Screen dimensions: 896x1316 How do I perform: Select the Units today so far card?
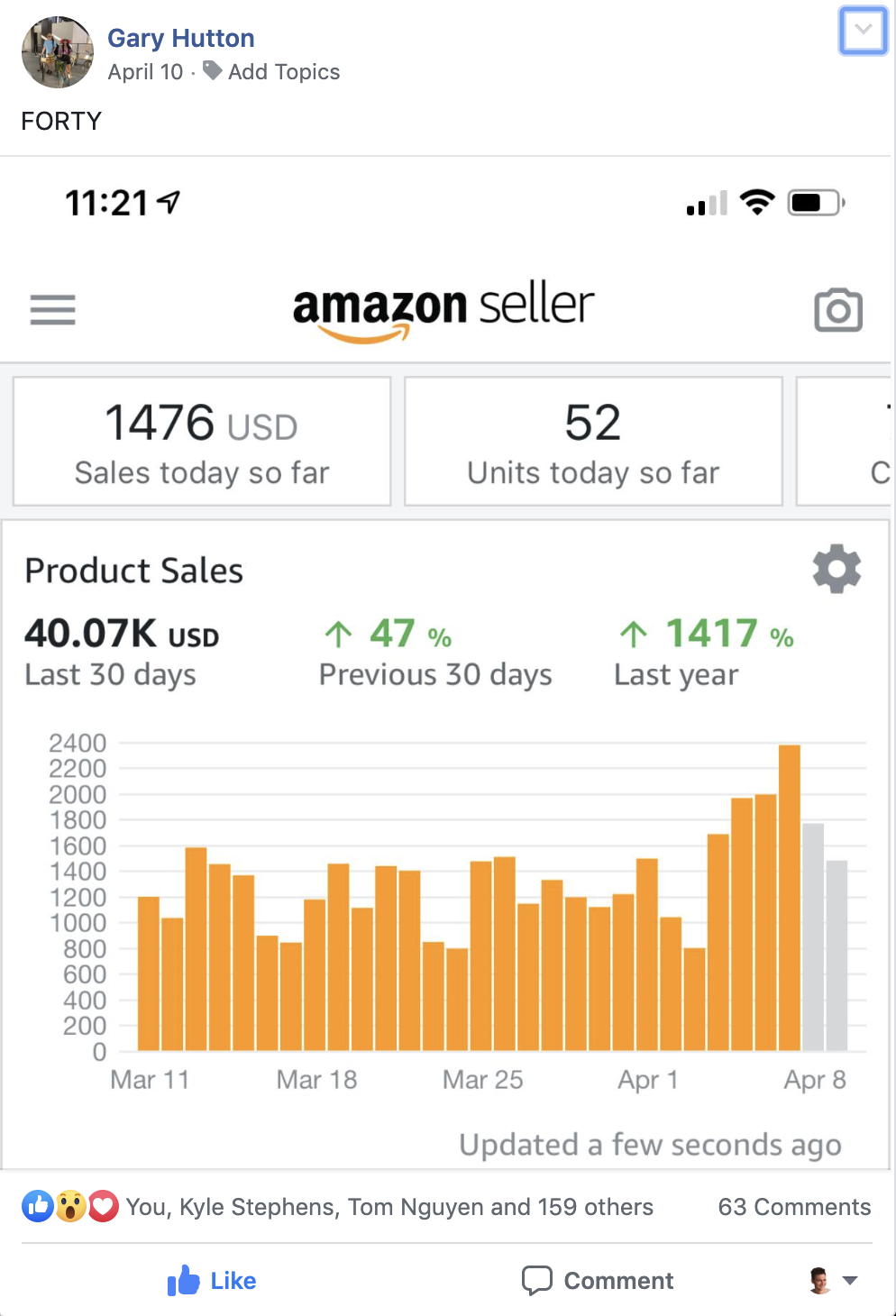point(593,442)
